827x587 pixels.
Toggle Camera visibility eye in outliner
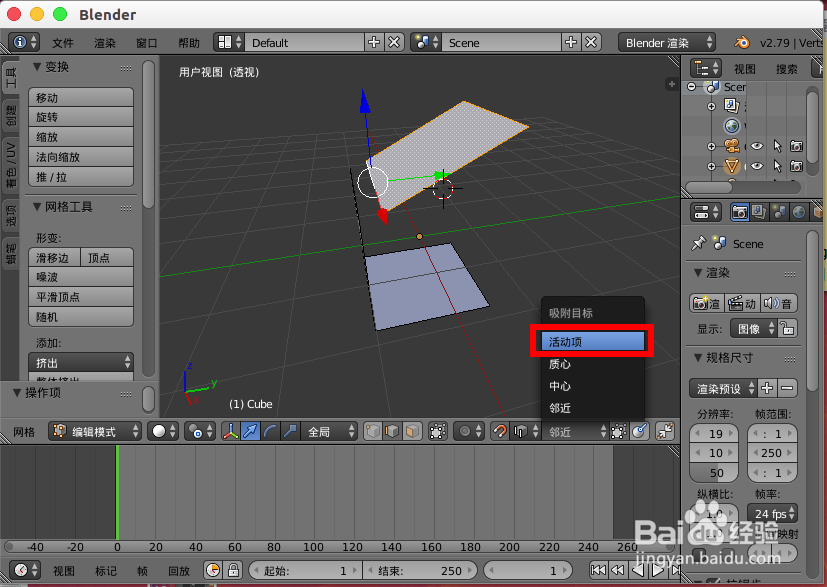click(x=756, y=146)
